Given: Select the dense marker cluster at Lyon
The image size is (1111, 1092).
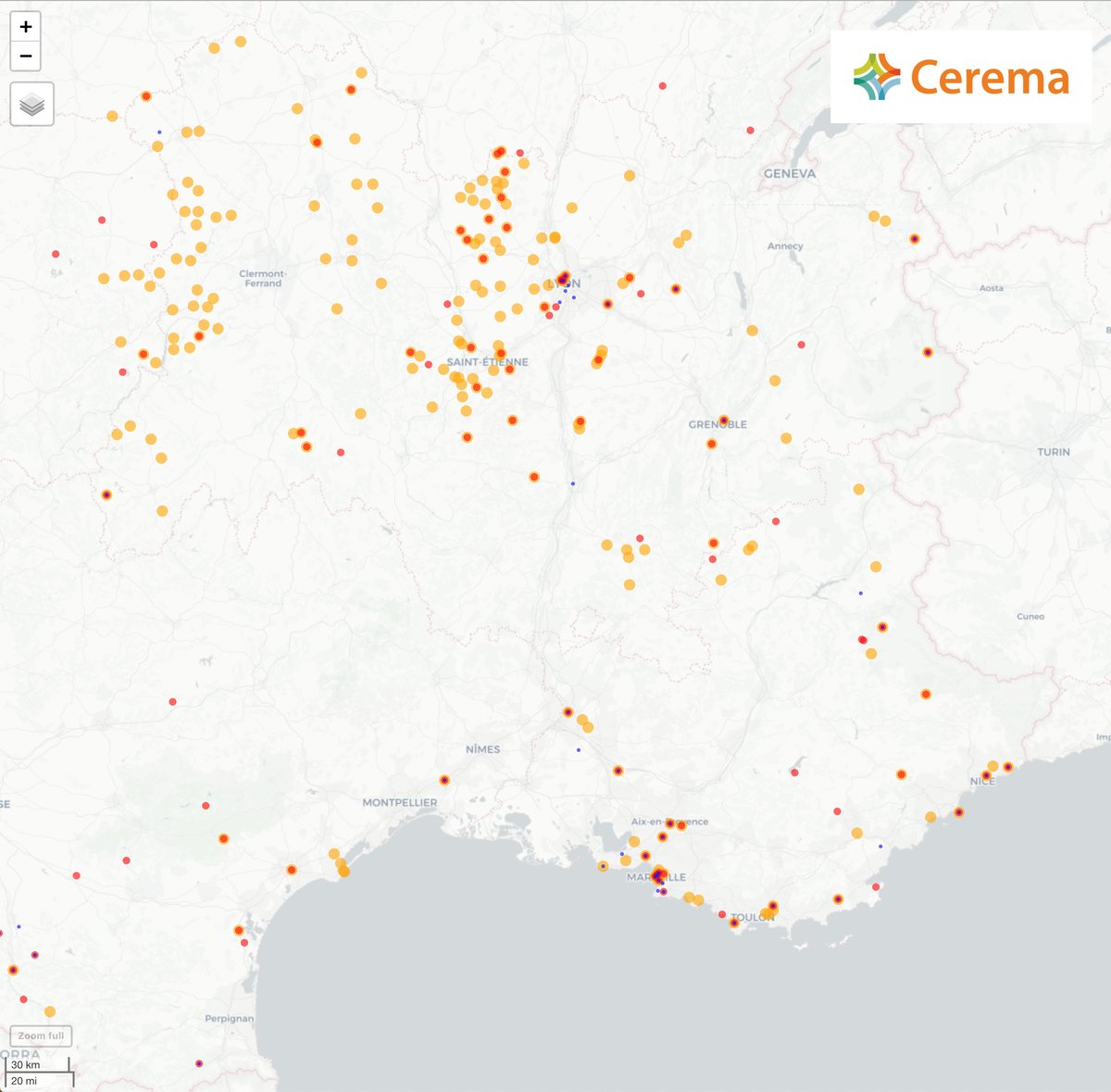Looking at the screenshot, I should [563, 279].
